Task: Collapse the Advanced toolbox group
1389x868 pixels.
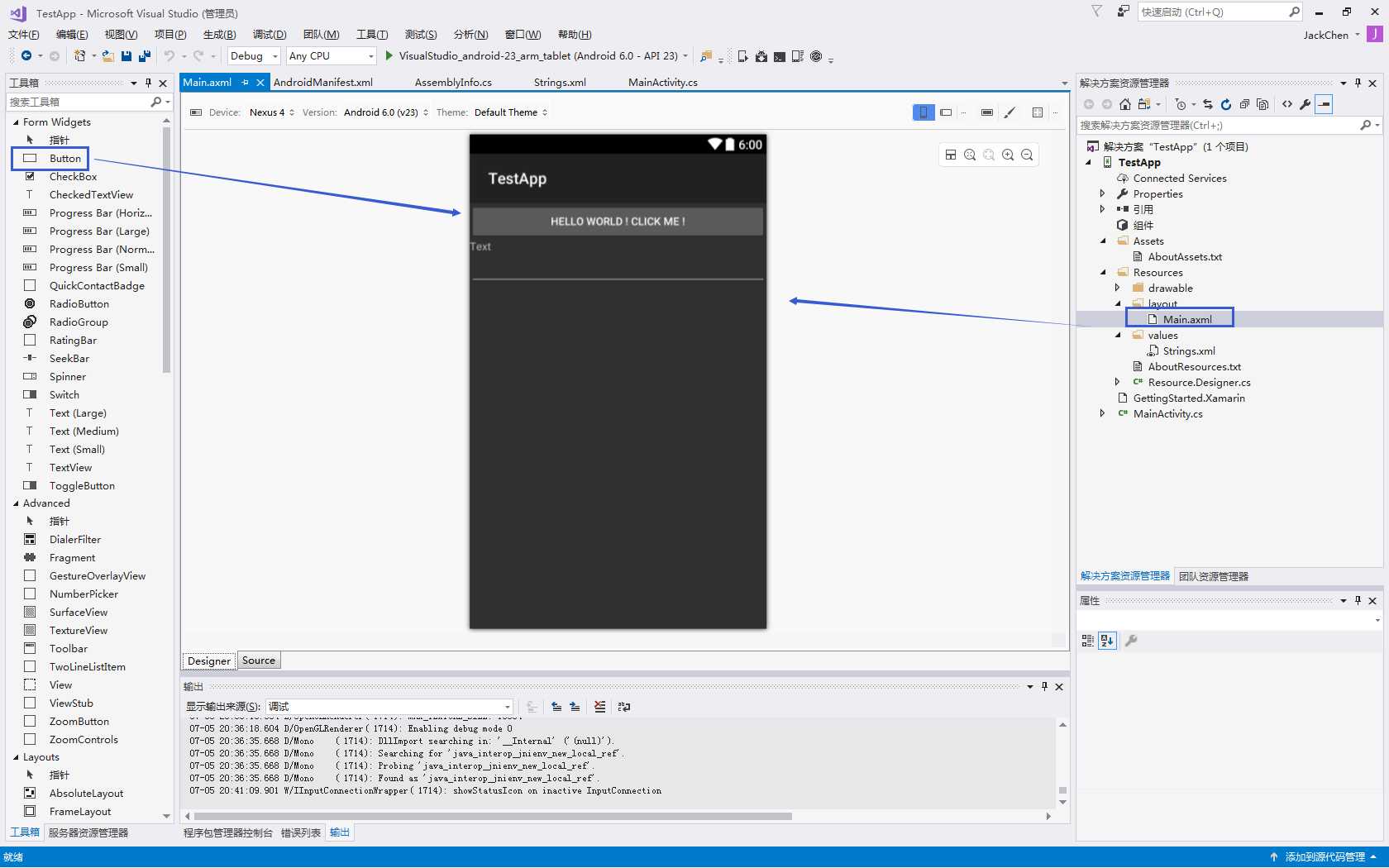Action: coord(16,503)
